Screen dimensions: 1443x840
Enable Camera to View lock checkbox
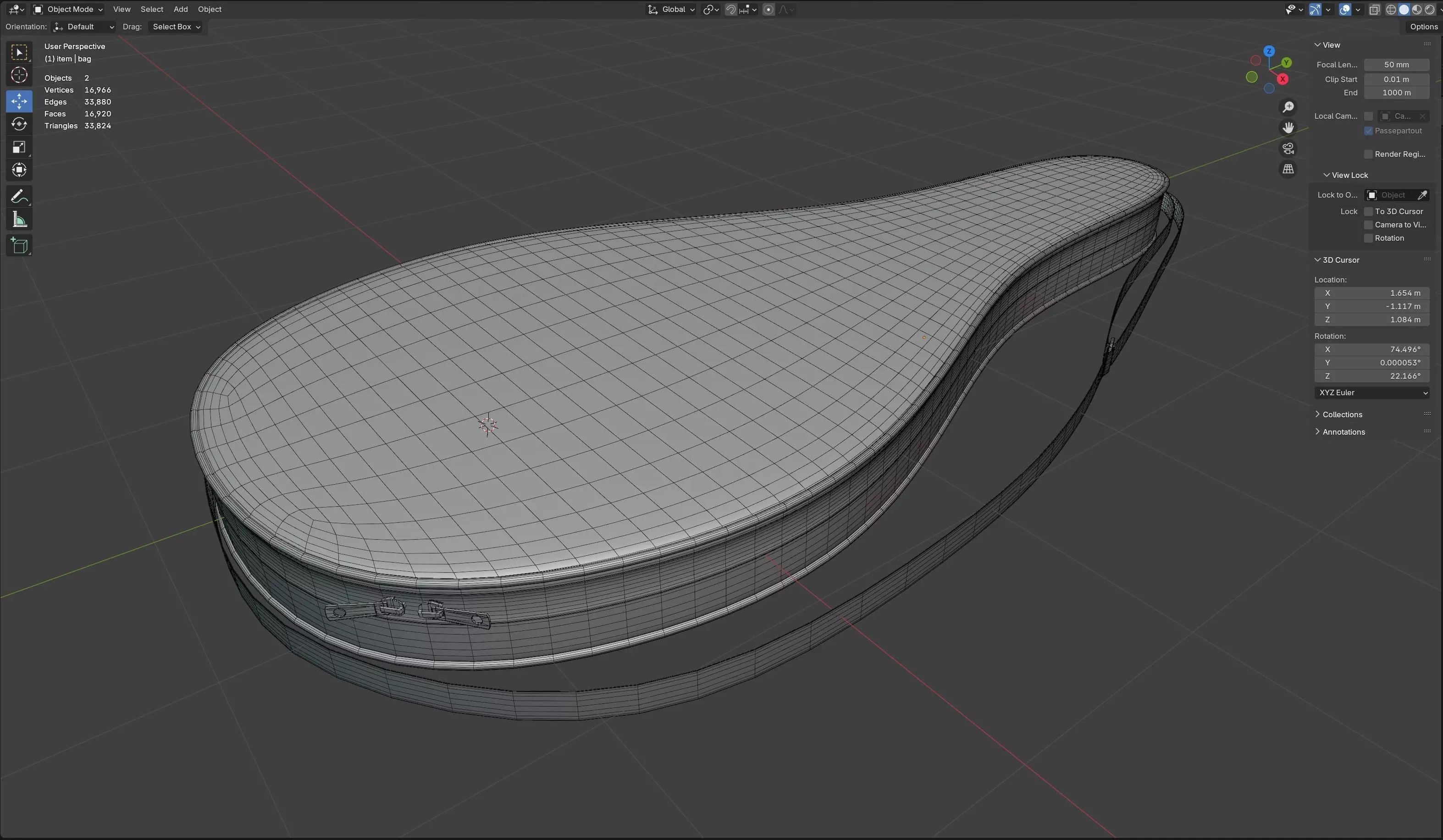tap(1369, 225)
